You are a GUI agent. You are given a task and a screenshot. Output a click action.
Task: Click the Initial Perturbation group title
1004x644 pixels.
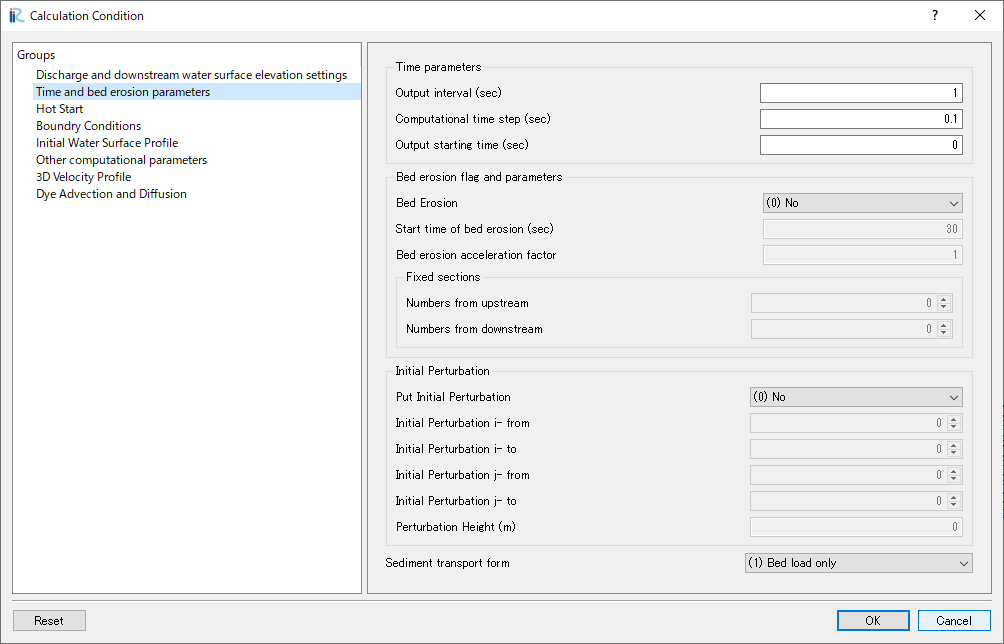(442, 371)
